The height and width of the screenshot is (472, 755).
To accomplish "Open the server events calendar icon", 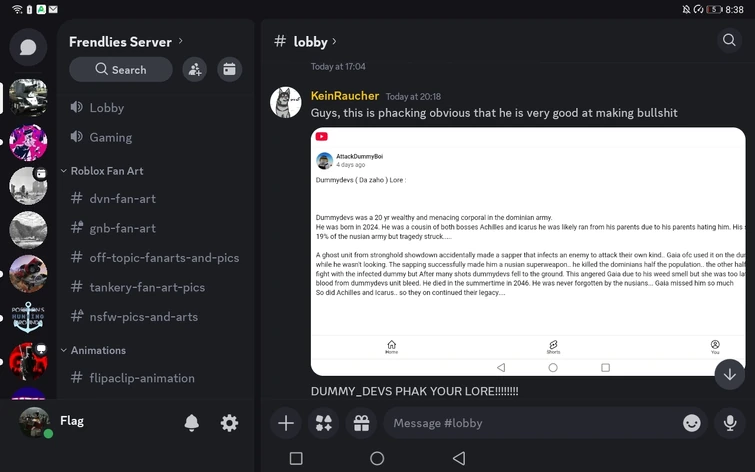I will [229, 69].
